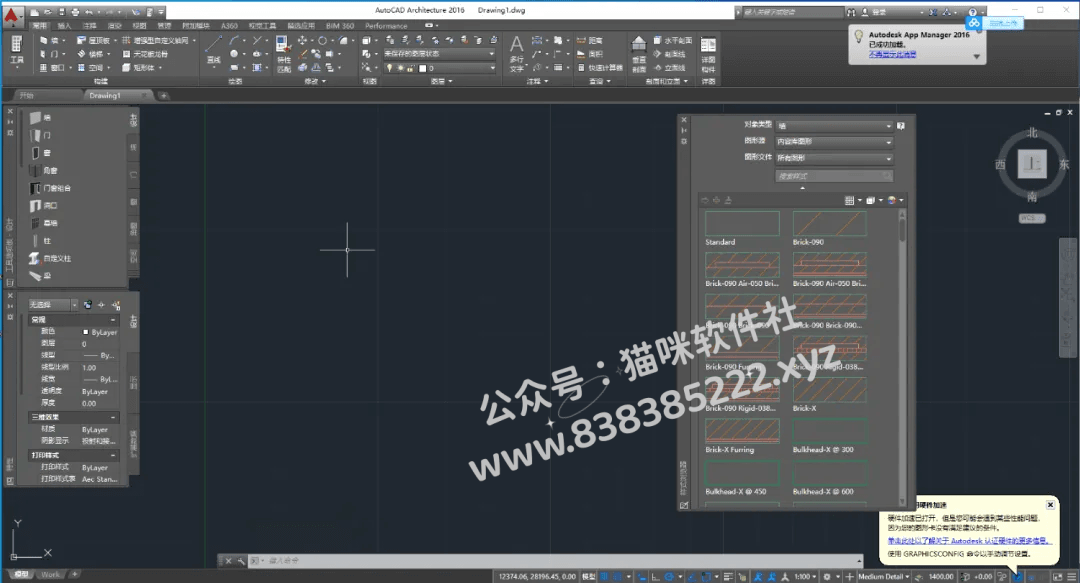Open the 无选择 selection dropdown in properties
Screen dimensions: 1080x583
(x=54, y=305)
